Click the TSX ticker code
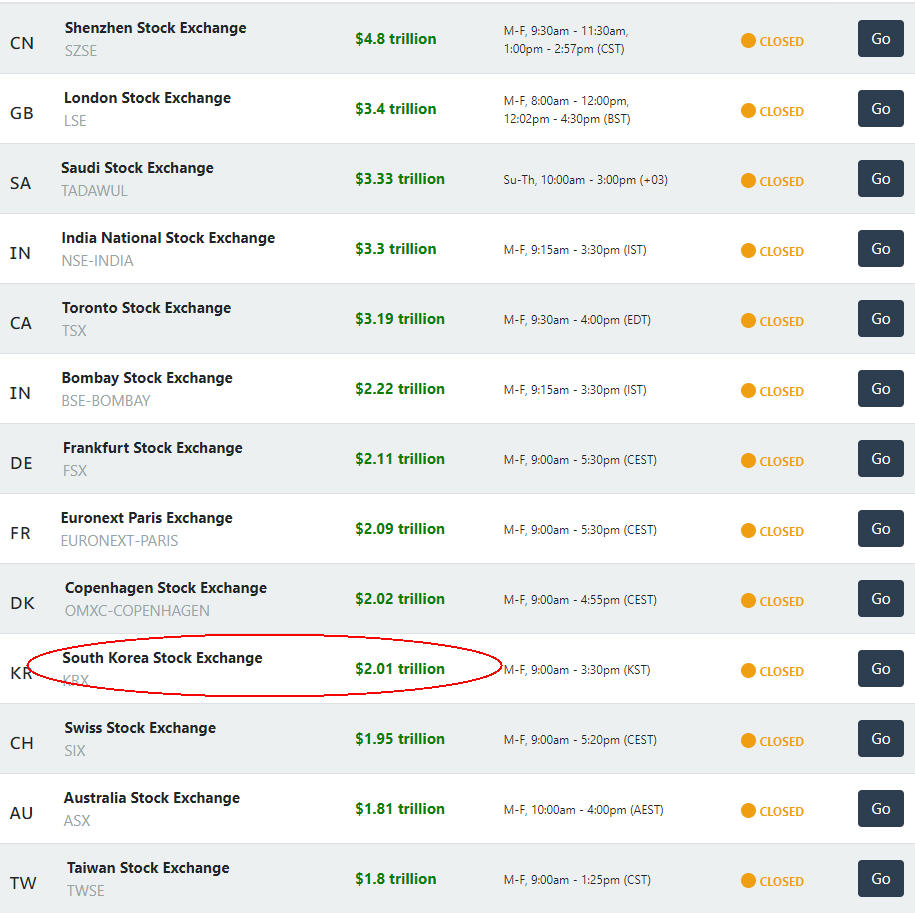This screenshot has width=915, height=913. [x=74, y=331]
